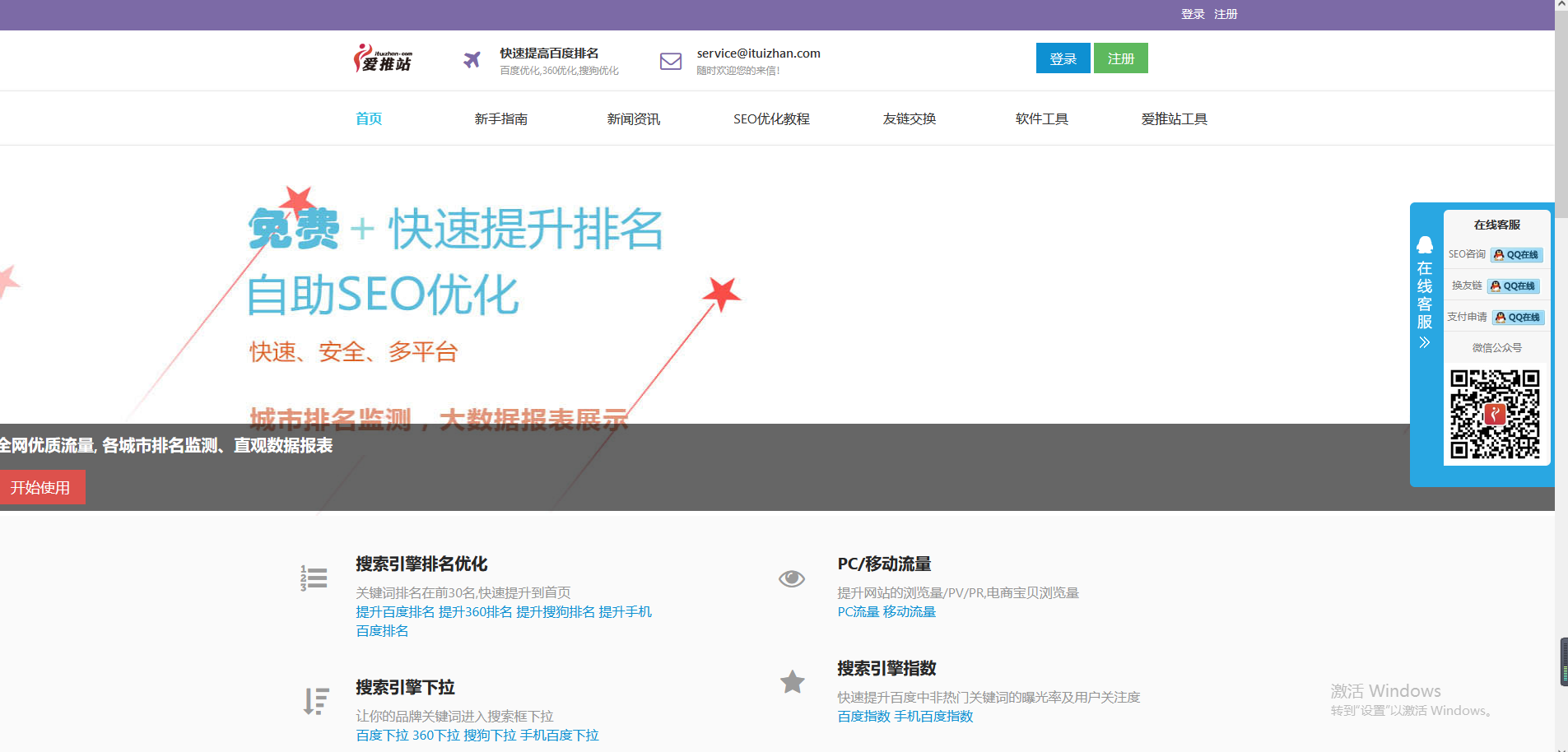Open the SEO优化教程 navigation item
The image size is (1568, 752).
(771, 119)
